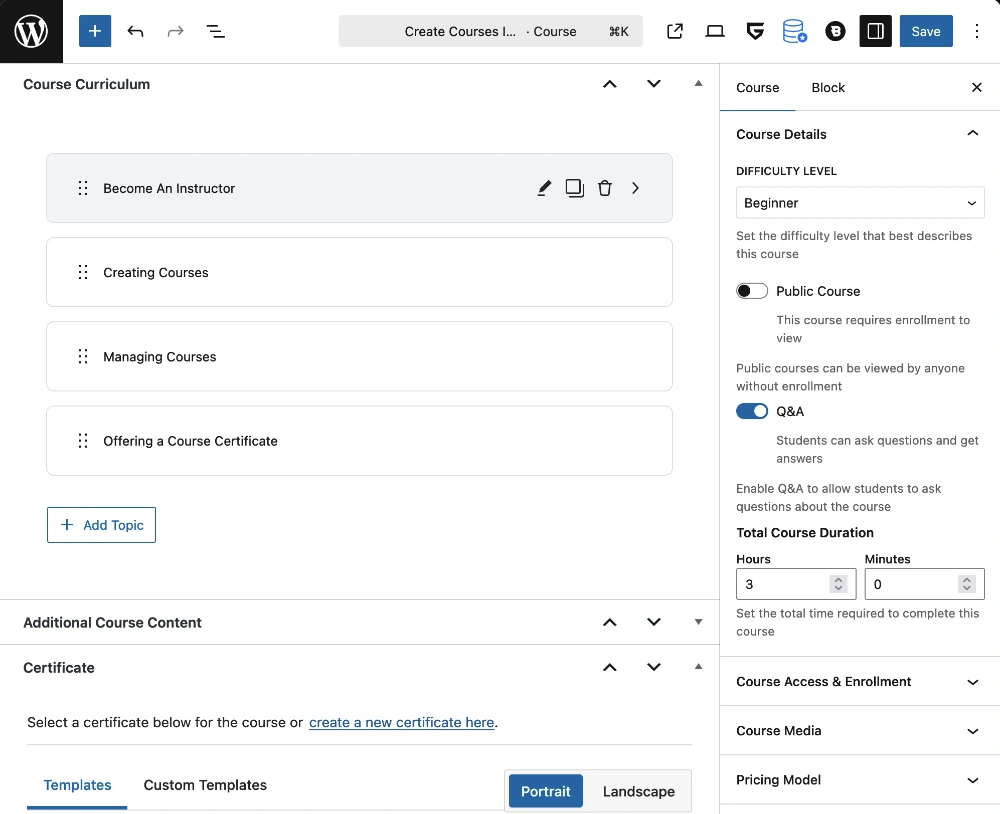Follow the create a new certificate link
The height and width of the screenshot is (814, 1000).
pos(401,722)
